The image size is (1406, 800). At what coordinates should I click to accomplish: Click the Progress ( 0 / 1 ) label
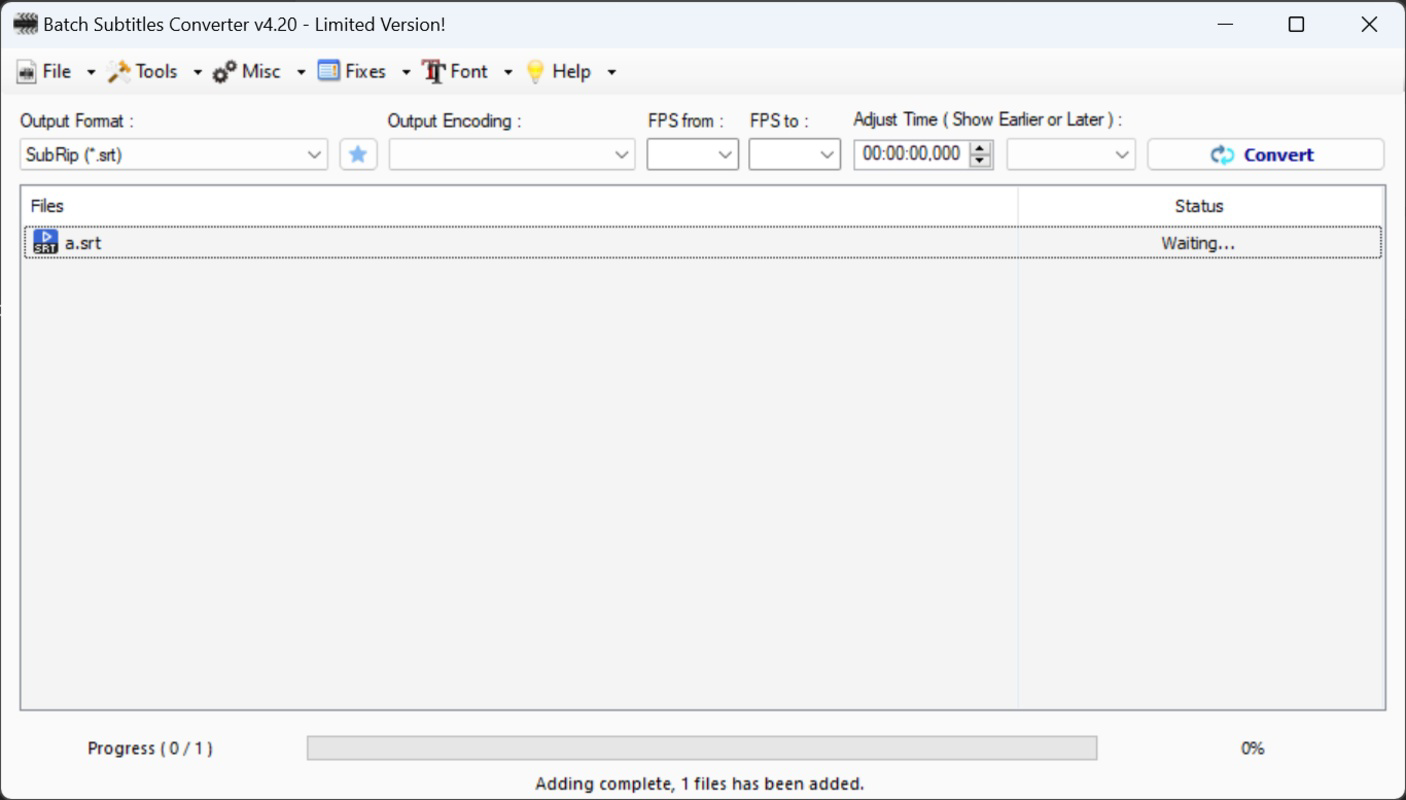point(150,748)
